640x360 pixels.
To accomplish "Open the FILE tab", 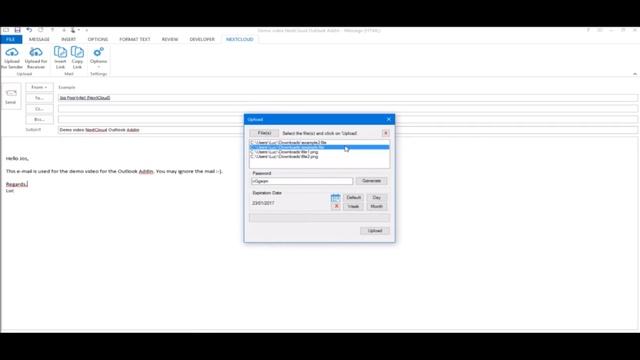I will click(11, 39).
